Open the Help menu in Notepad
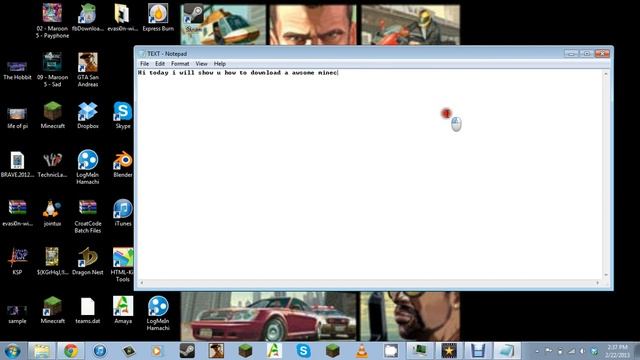 (x=220, y=64)
